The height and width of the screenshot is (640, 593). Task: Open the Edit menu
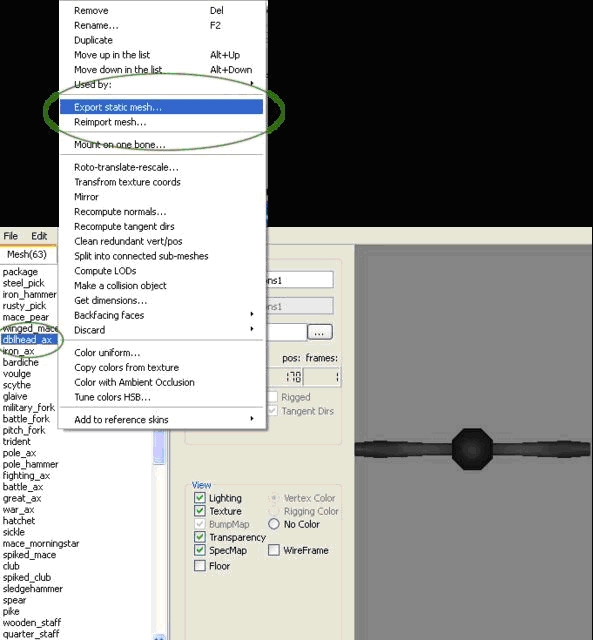(39, 236)
